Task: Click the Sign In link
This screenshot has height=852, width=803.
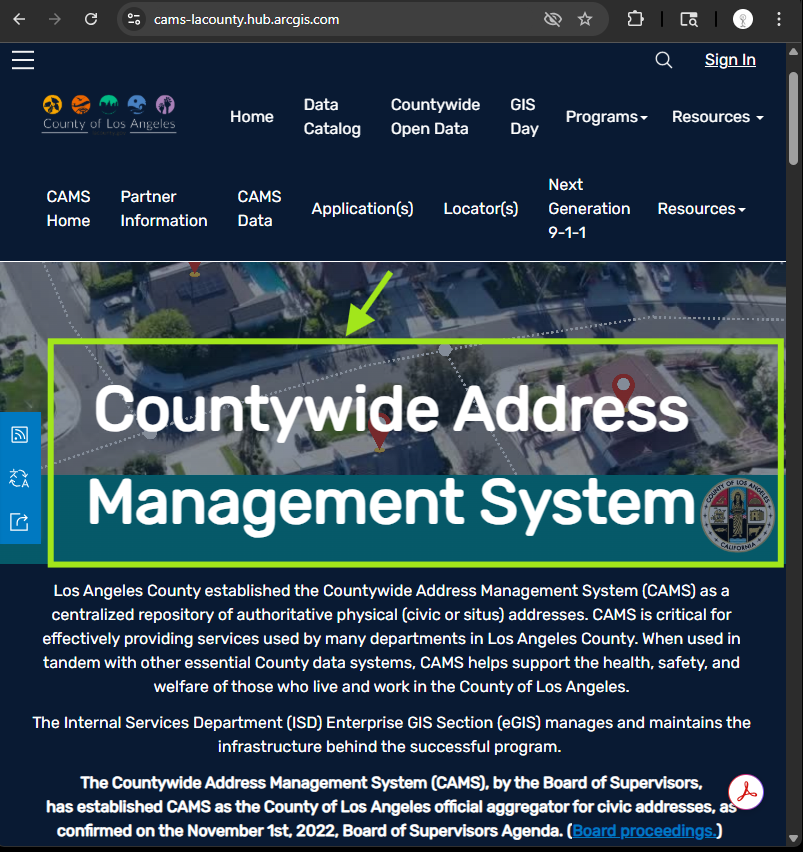Action: tap(730, 60)
